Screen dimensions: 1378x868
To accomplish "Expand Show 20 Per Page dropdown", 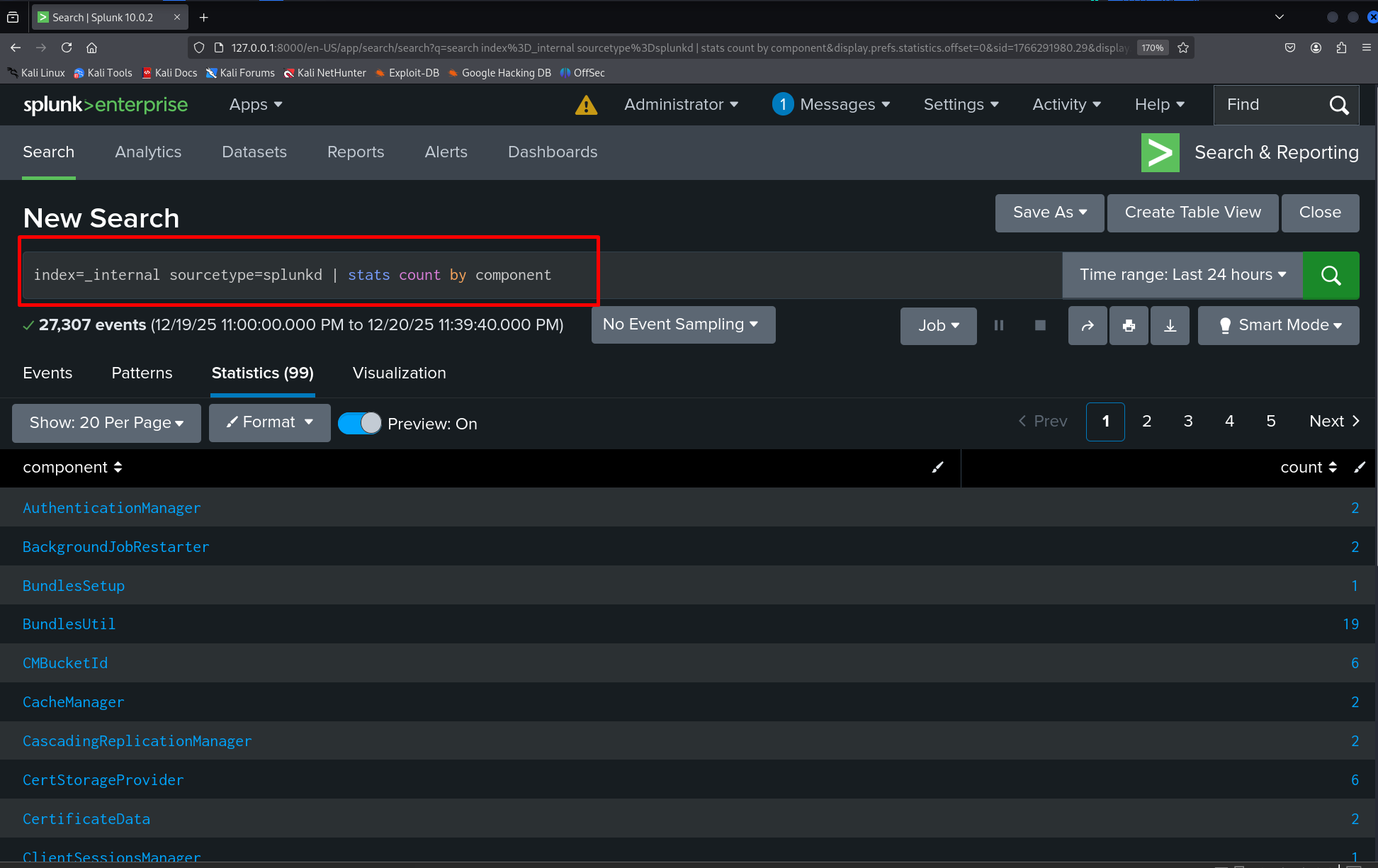I will coord(106,423).
